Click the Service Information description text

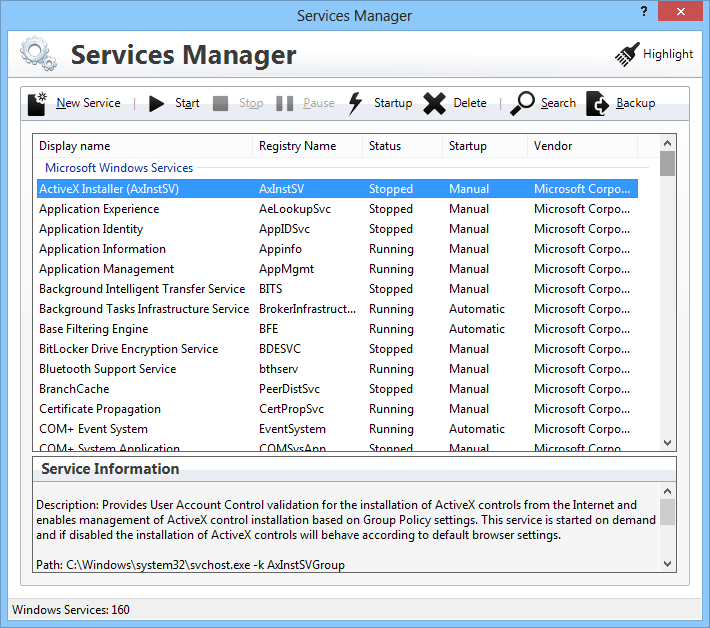click(346, 520)
